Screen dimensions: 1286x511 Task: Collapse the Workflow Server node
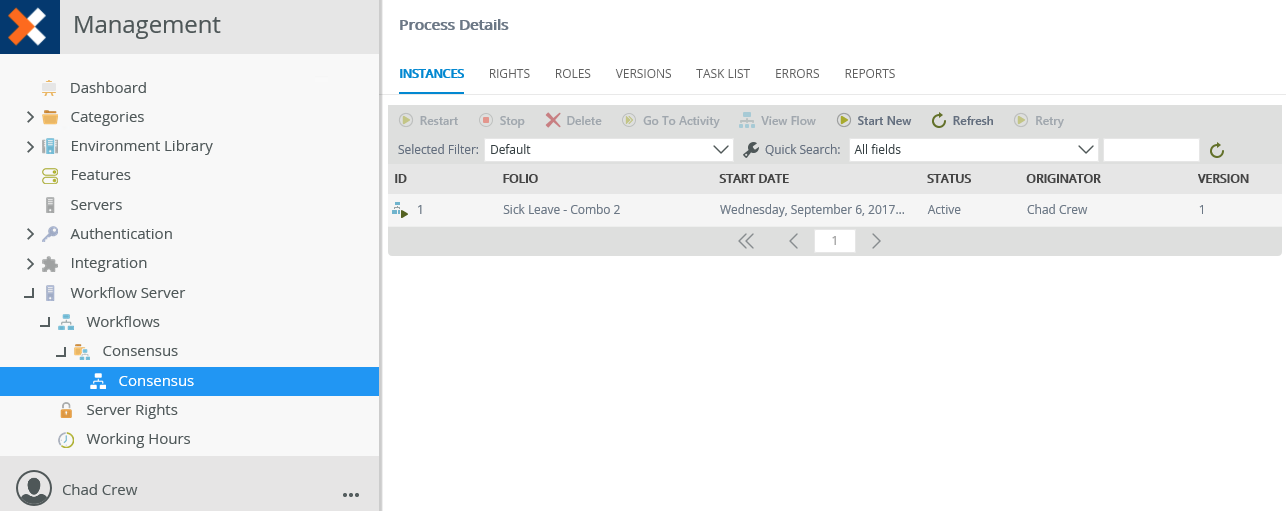coord(30,293)
